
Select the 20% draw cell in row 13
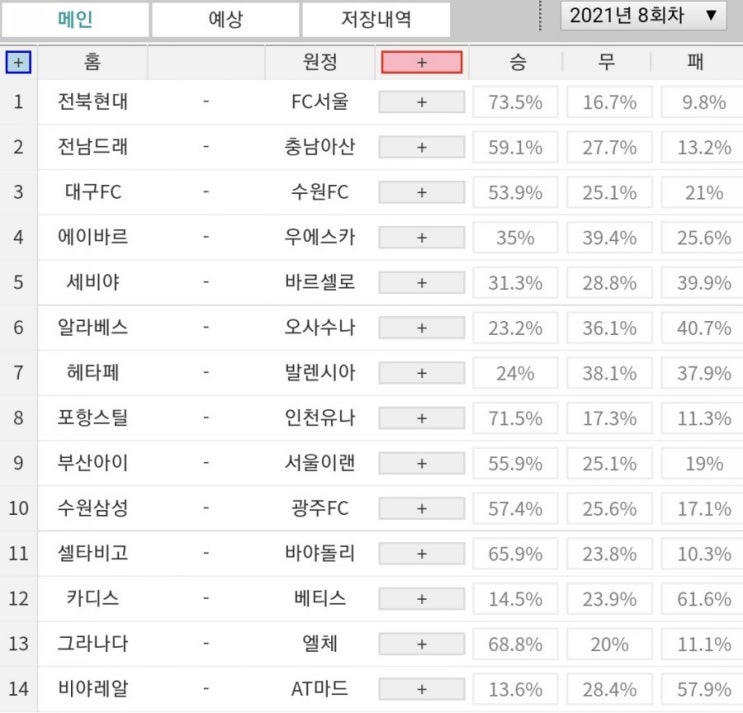coord(610,644)
